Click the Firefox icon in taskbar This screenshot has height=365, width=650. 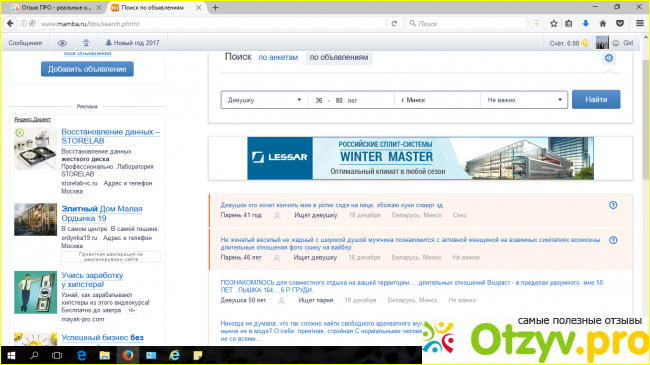[x=128, y=355]
